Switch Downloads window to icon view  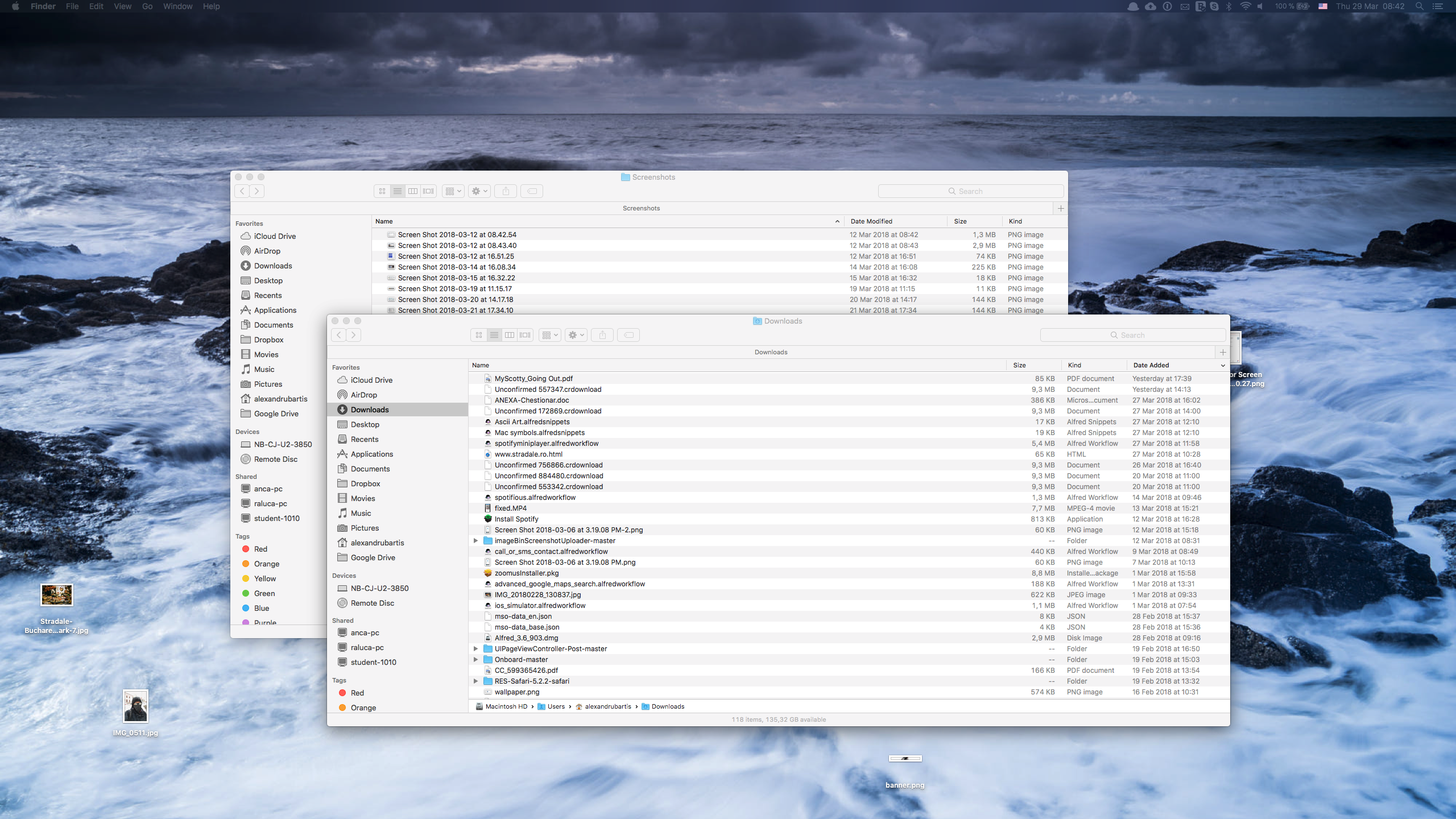pyautogui.click(x=479, y=335)
